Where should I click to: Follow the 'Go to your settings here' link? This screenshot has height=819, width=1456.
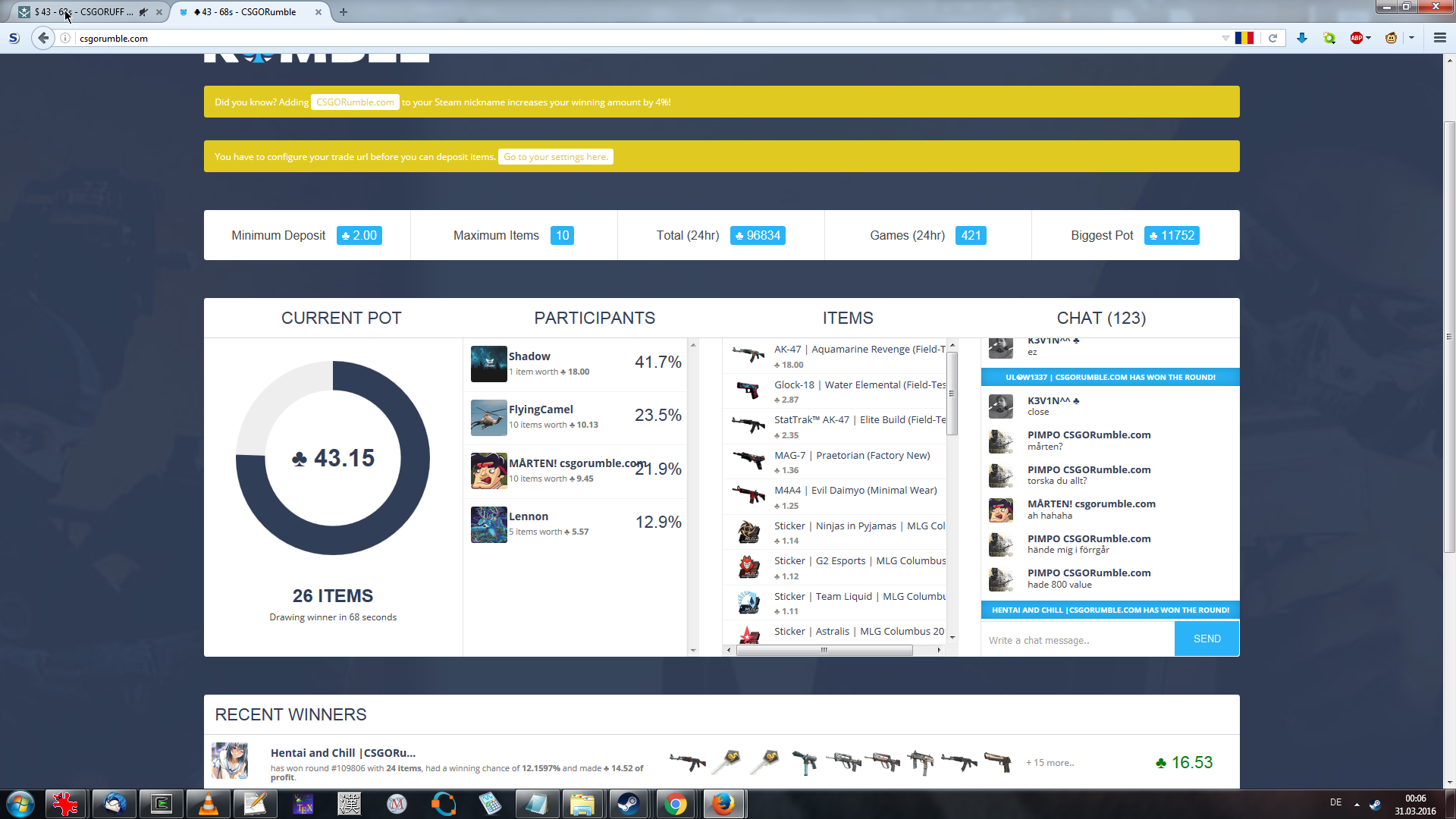pyautogui.click(x=556, y=157)
